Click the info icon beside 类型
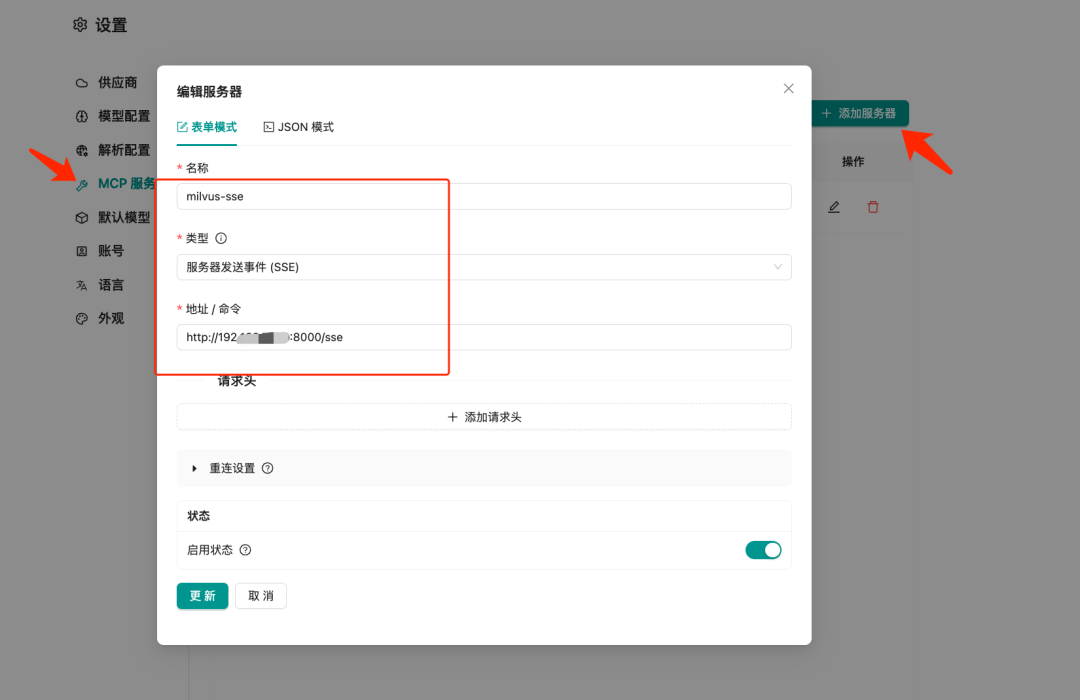 point(221,238)
